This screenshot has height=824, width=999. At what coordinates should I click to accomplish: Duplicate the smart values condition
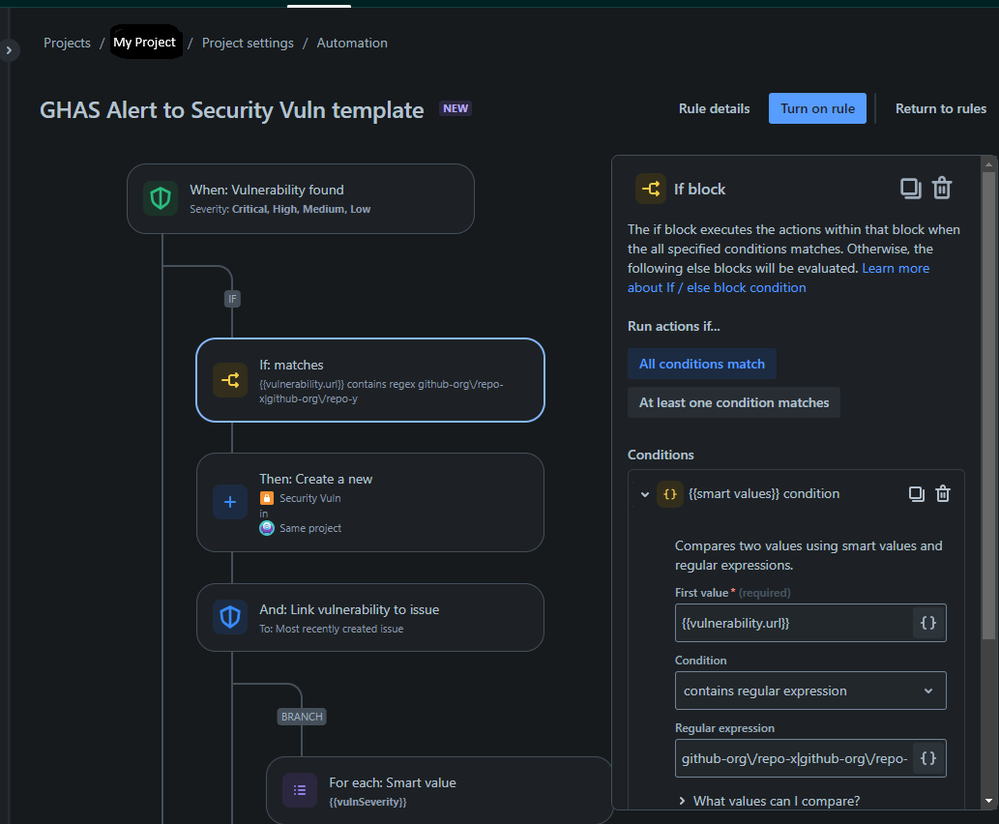point(916,493)
